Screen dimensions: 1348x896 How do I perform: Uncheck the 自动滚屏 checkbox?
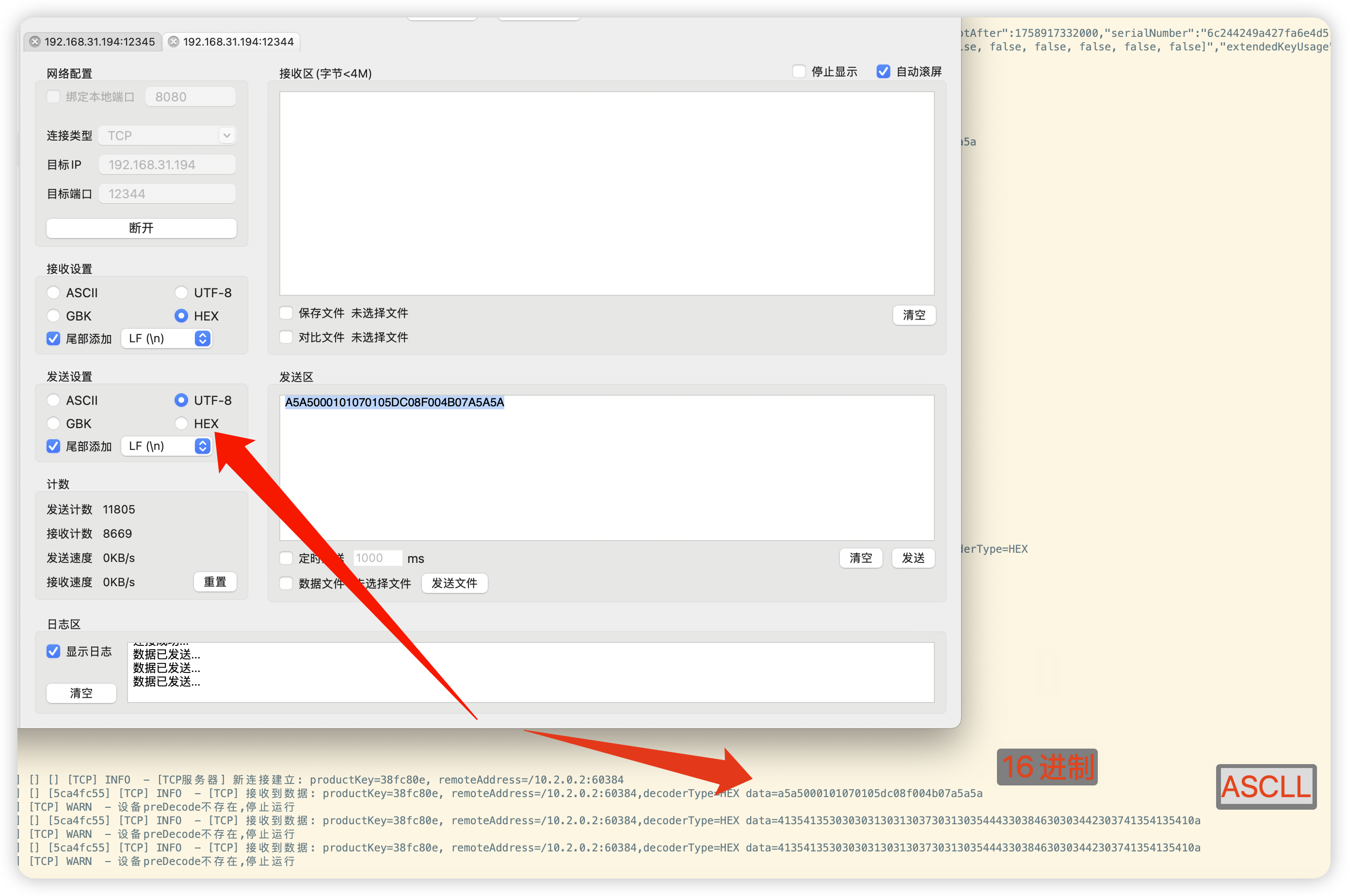coord(883,71)
